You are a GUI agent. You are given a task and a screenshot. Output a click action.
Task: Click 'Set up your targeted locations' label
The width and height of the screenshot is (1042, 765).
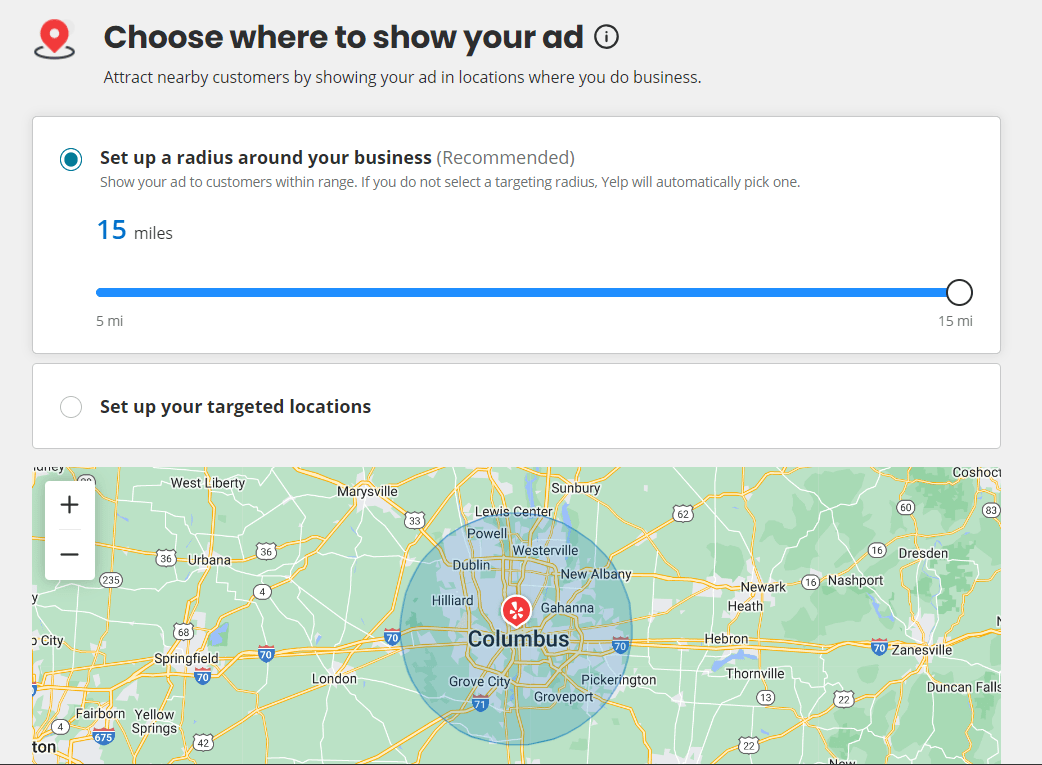tap(235, 407)
